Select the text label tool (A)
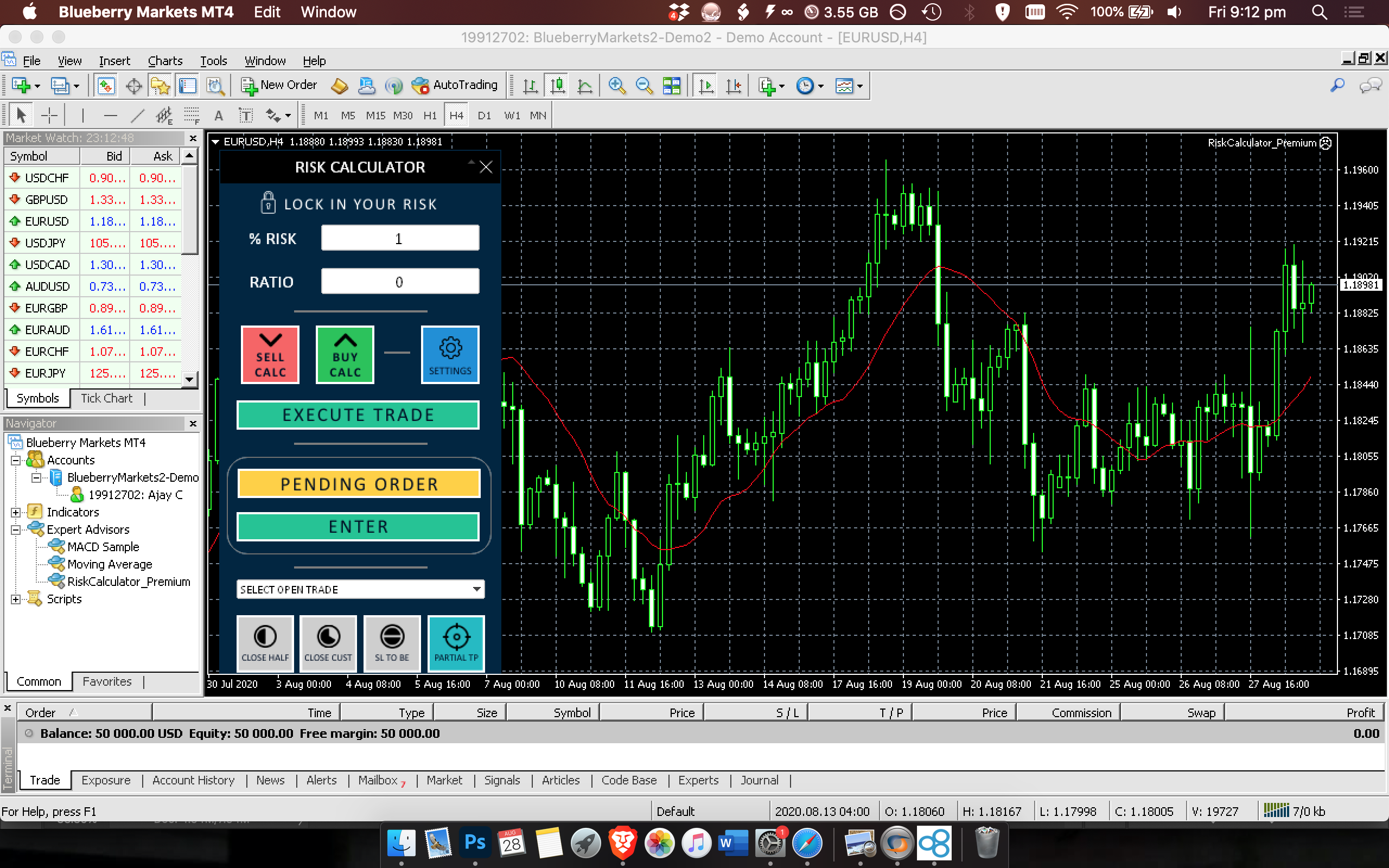 pos(219,116)
